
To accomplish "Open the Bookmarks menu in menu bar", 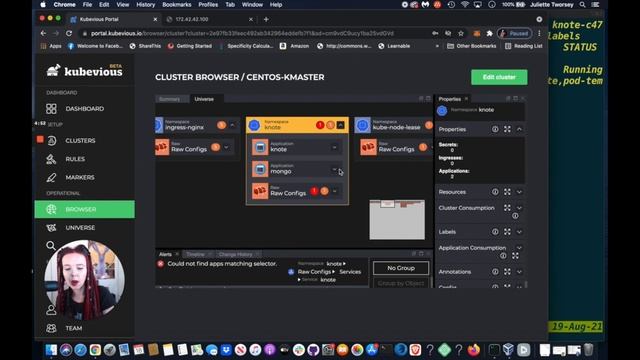I will coord(177,4).
